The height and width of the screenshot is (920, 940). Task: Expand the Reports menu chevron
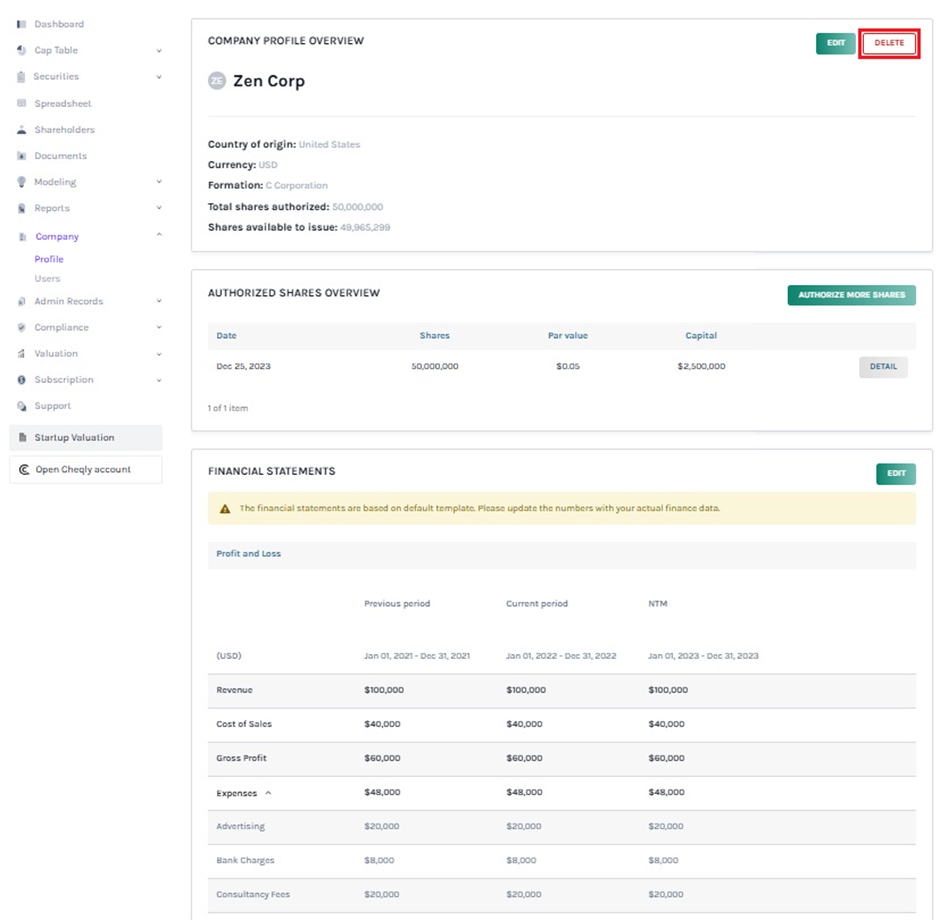click(159, 209)
